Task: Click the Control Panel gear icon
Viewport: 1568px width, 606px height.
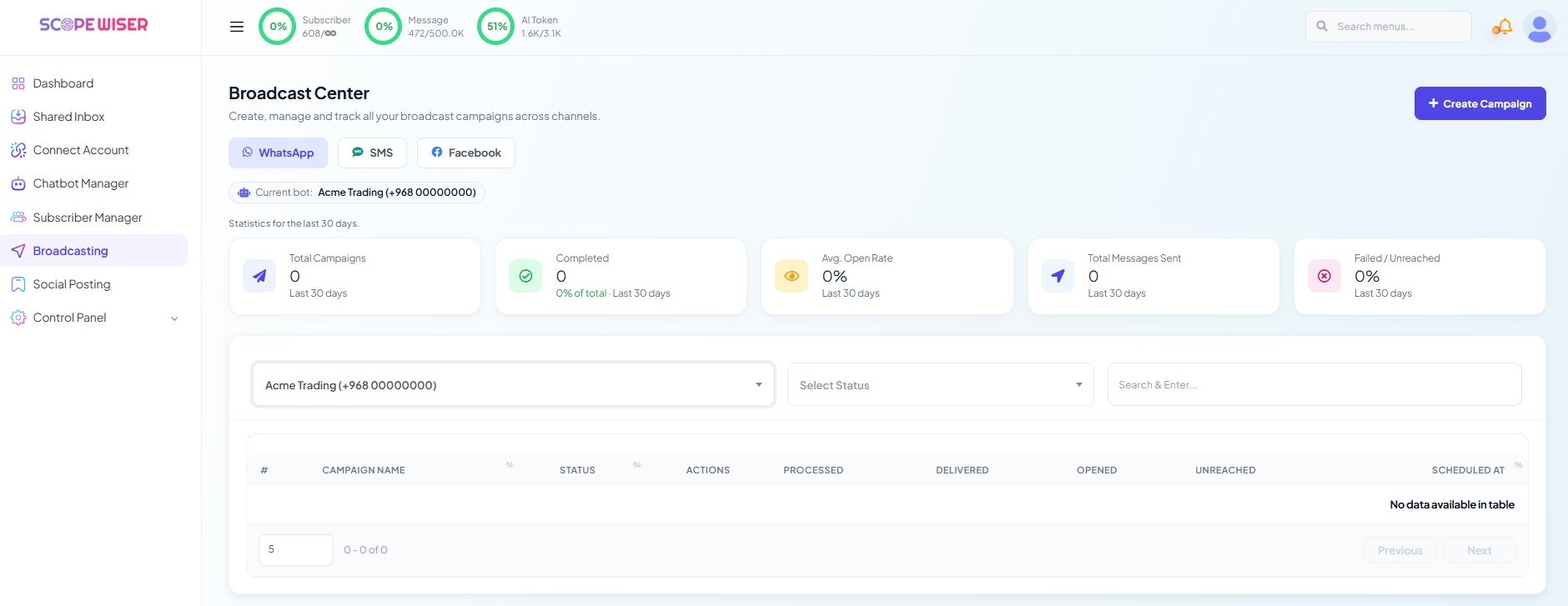Action: (x=18, y=318)
